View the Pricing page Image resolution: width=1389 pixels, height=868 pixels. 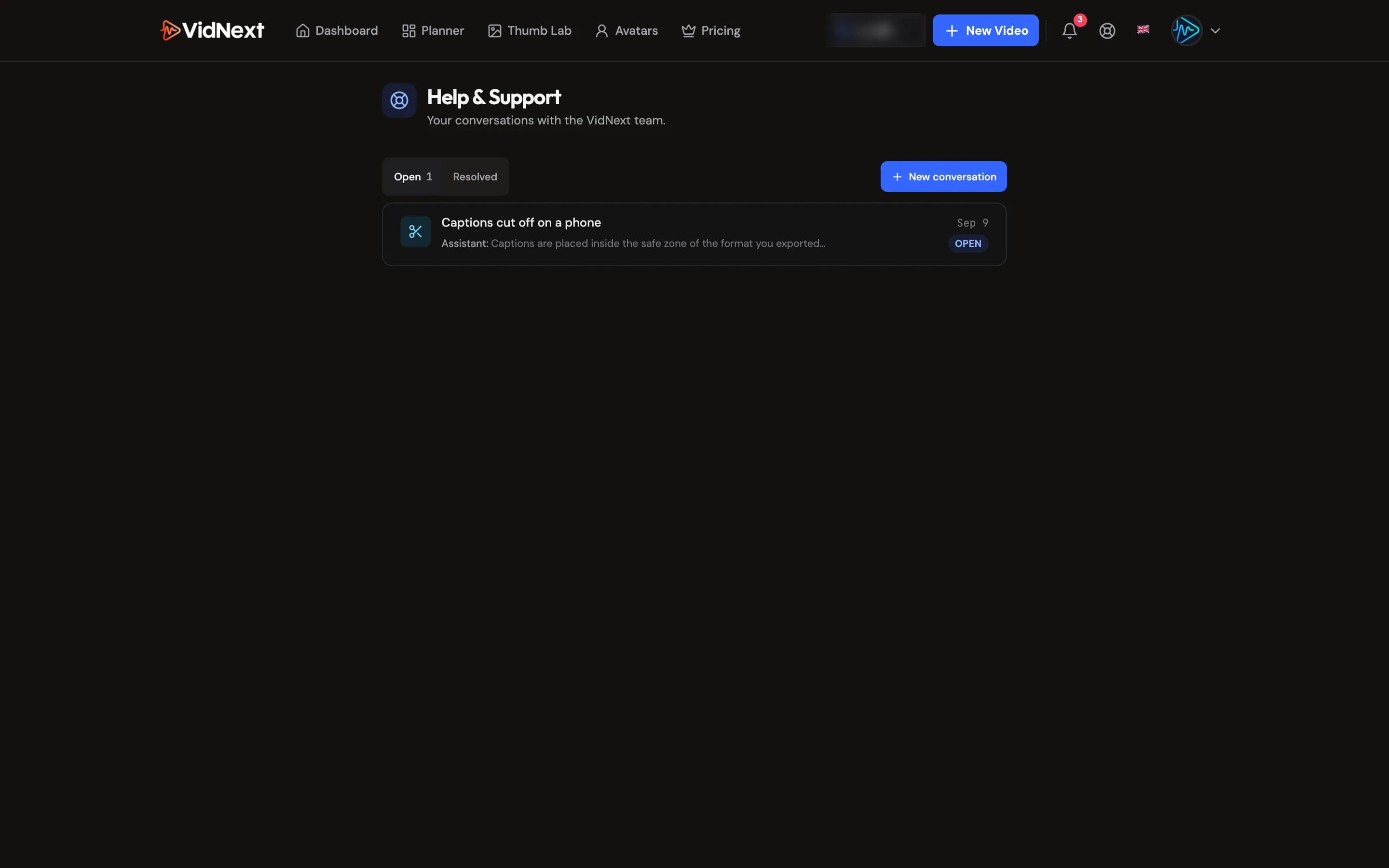tap(710, 30)
